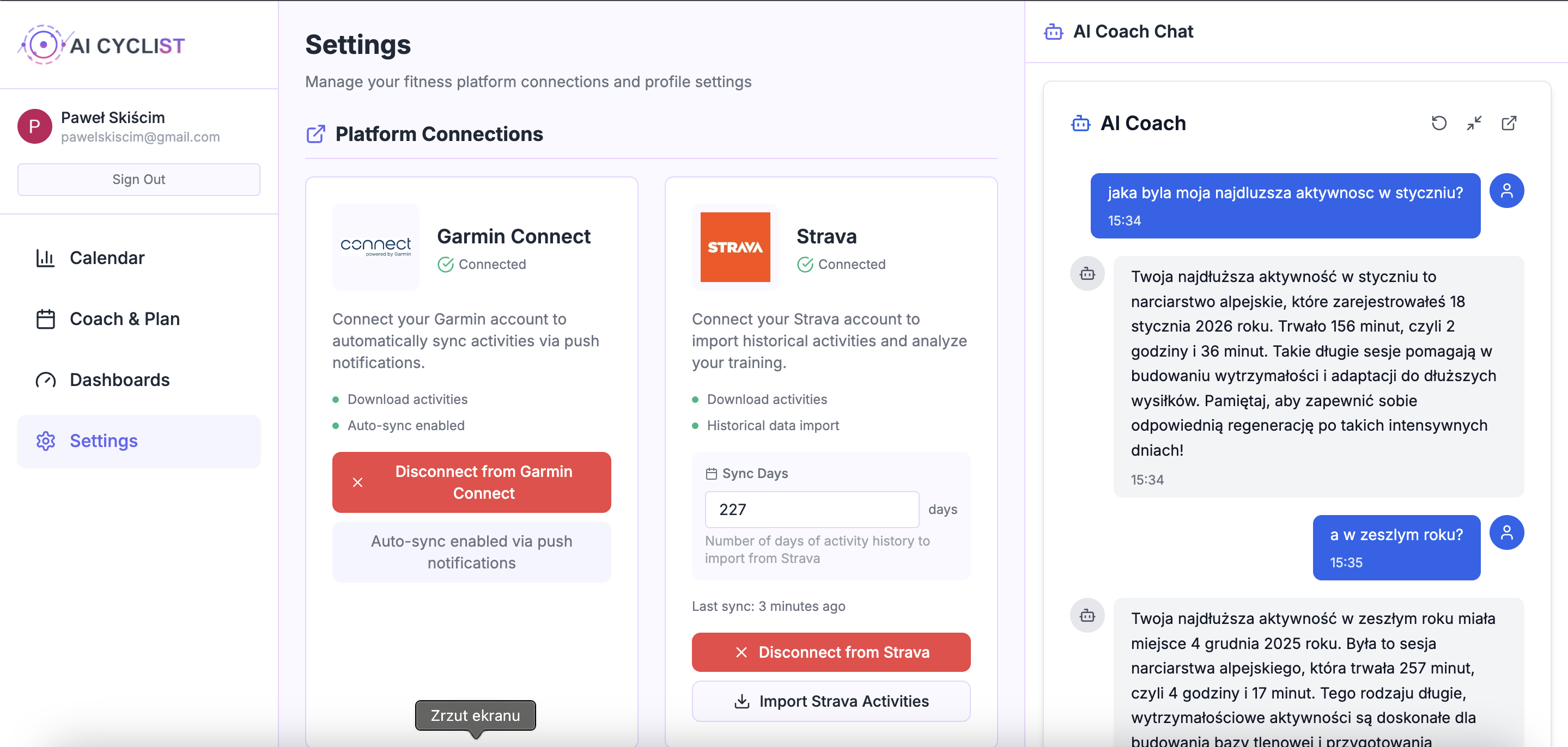Open AI Coach in external window

point(1509,124)
